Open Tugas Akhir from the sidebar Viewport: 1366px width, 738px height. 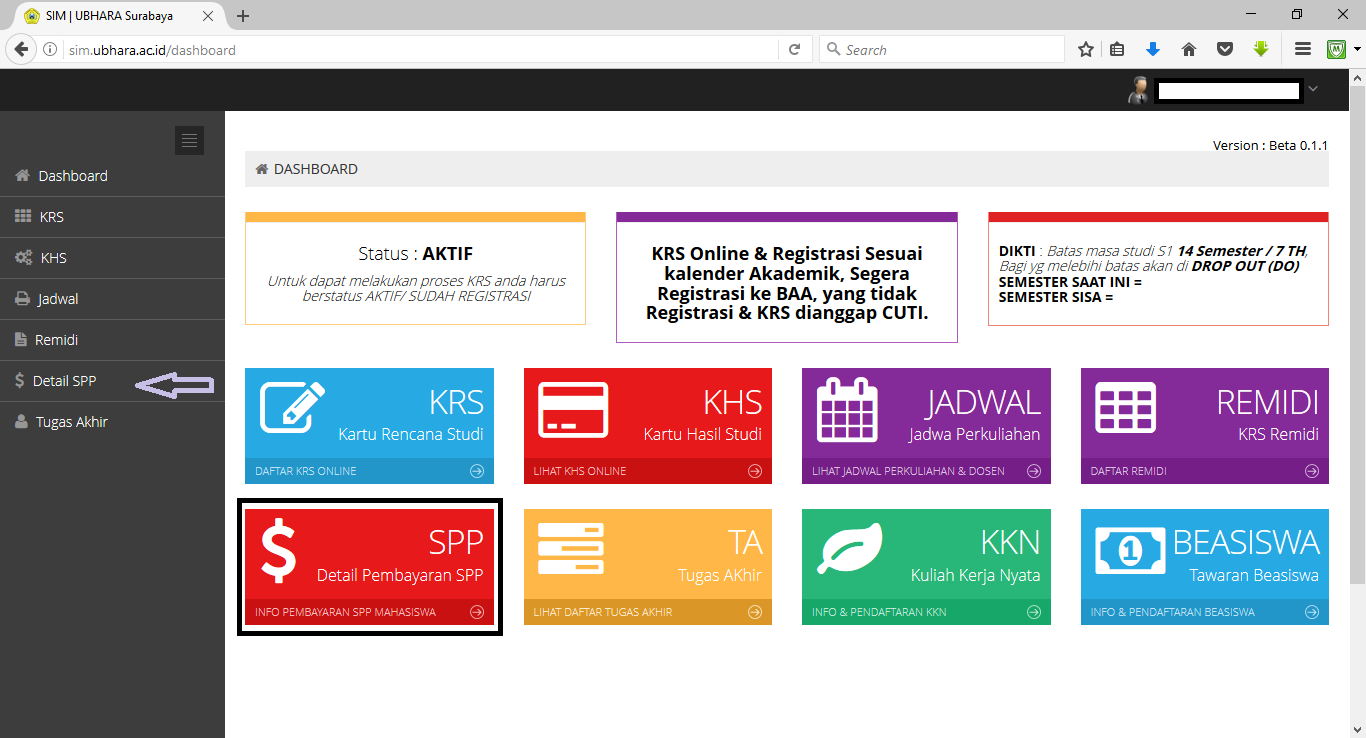[71, 422]
